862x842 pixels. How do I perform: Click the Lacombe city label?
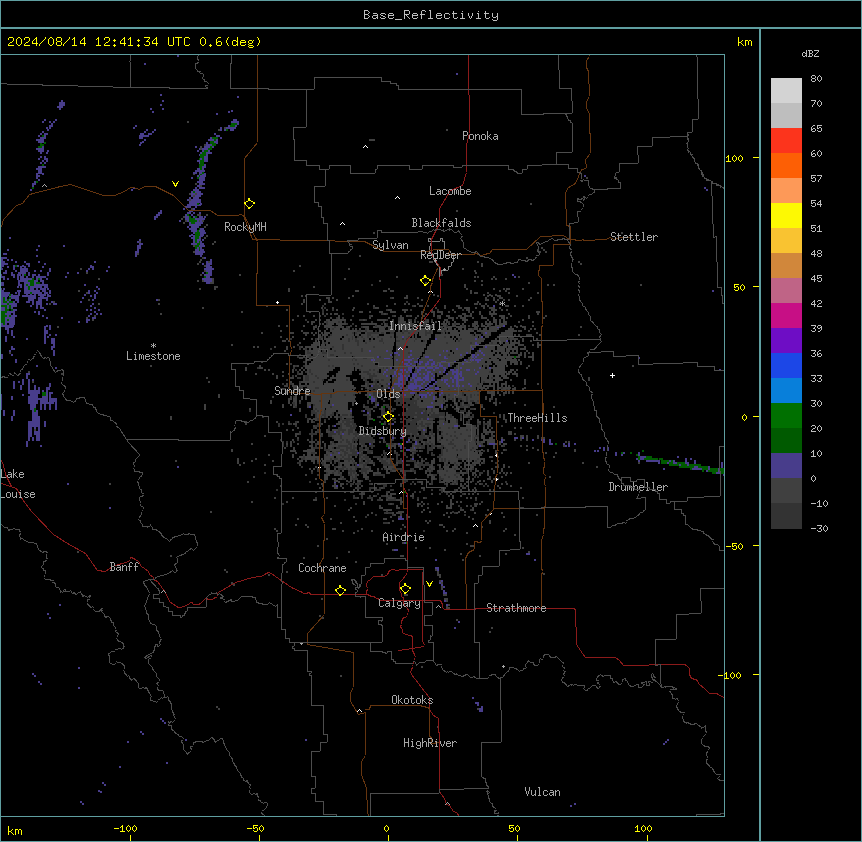[450, 191]
